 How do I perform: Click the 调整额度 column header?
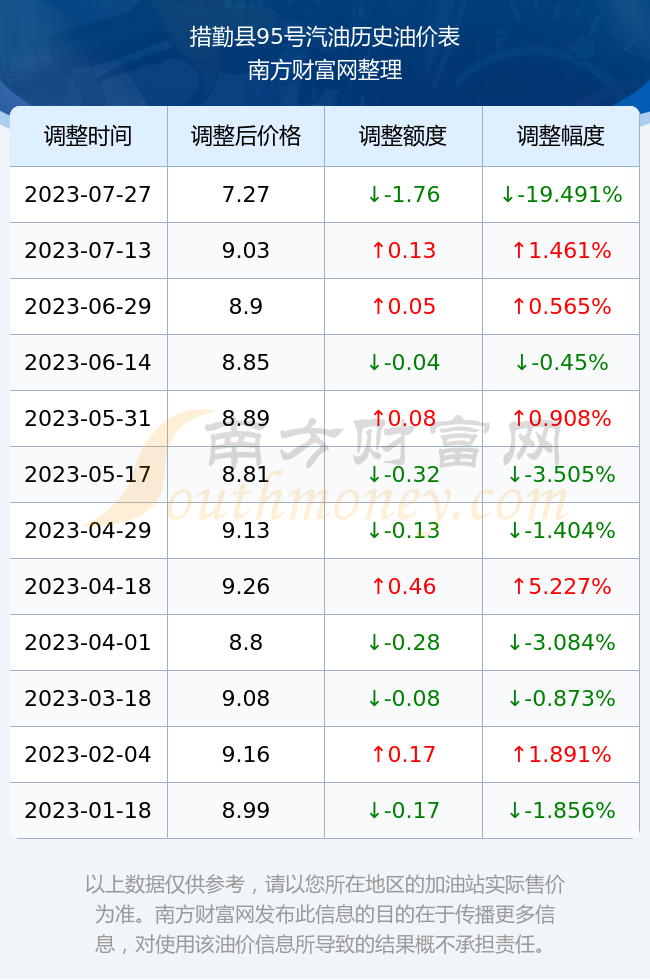[x=403, y=136]
